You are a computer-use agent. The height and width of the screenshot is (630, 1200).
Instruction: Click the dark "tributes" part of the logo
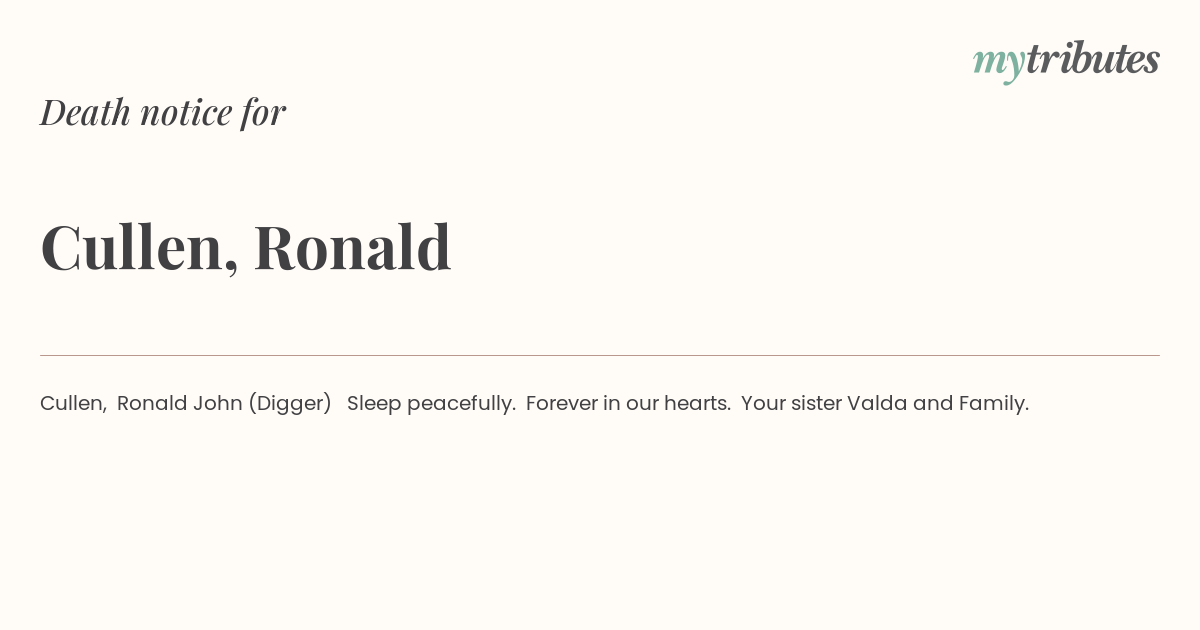(x=1093, y=59)
